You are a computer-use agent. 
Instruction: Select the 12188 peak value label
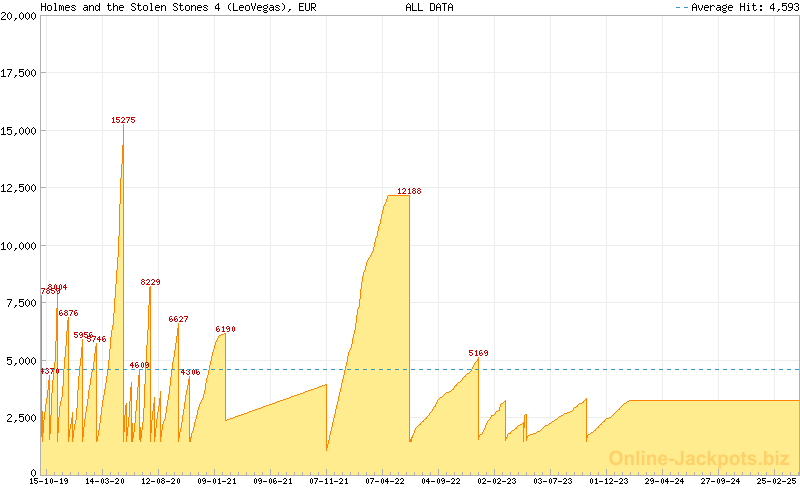[409, 191]
